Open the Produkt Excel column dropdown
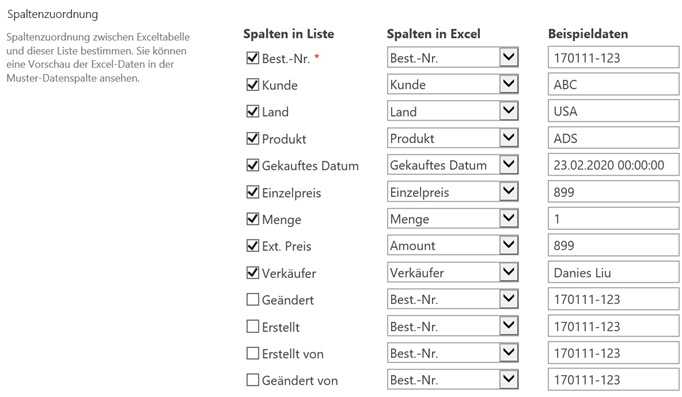 pyautogui.click(x=452, y=138)
